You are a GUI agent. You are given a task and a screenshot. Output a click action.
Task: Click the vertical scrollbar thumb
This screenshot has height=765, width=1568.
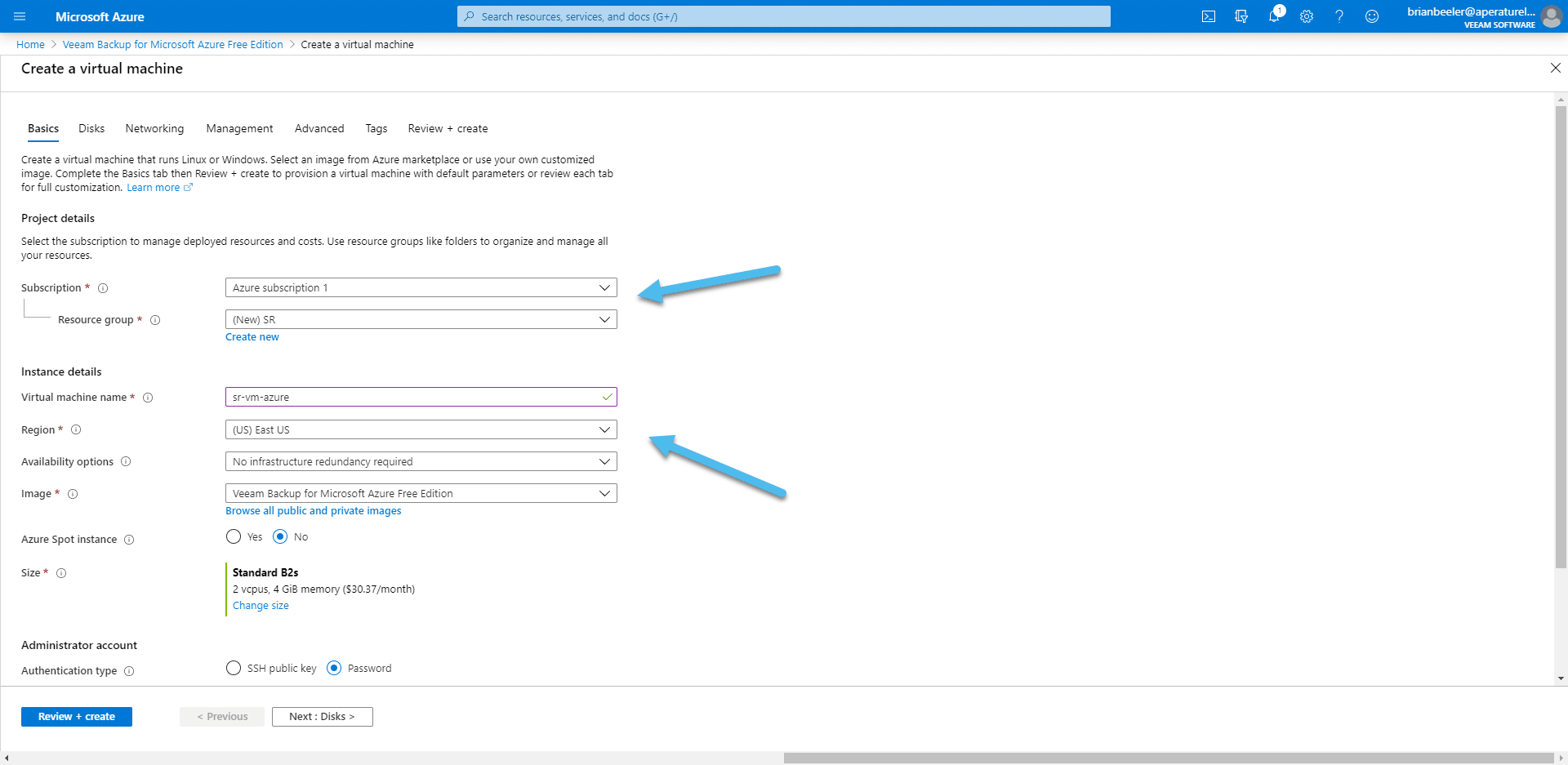tap(1561, 336)
